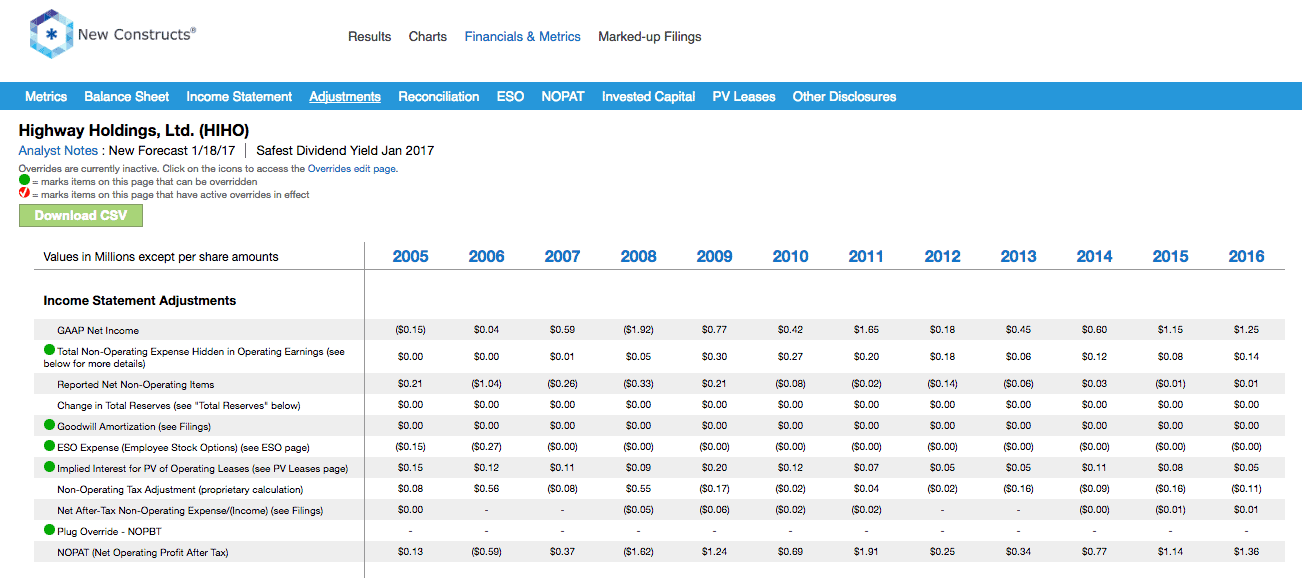Open the Analyst Notes link

tap(58, 151)
